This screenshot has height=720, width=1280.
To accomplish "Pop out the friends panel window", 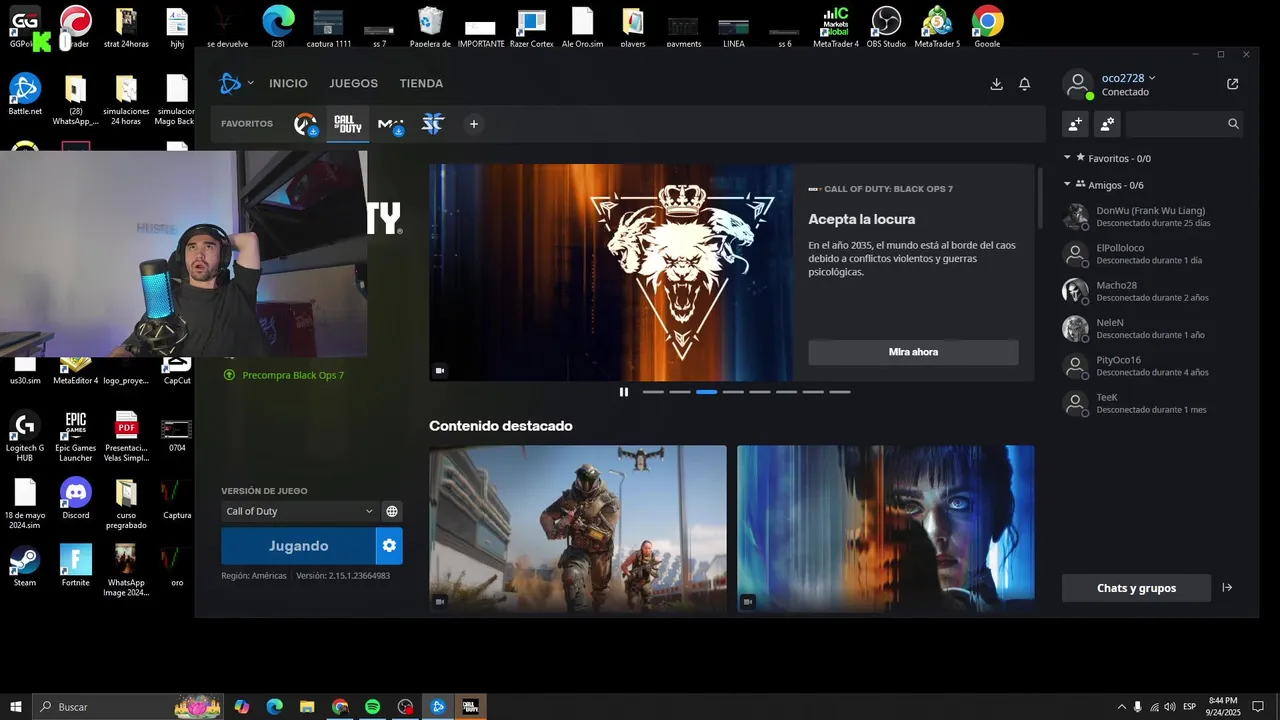I will pyautogui.click(x=1232, y=84).
